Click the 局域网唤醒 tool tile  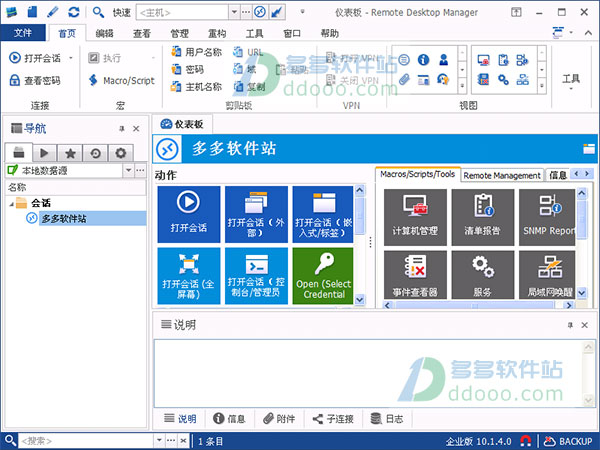(547, 274)
